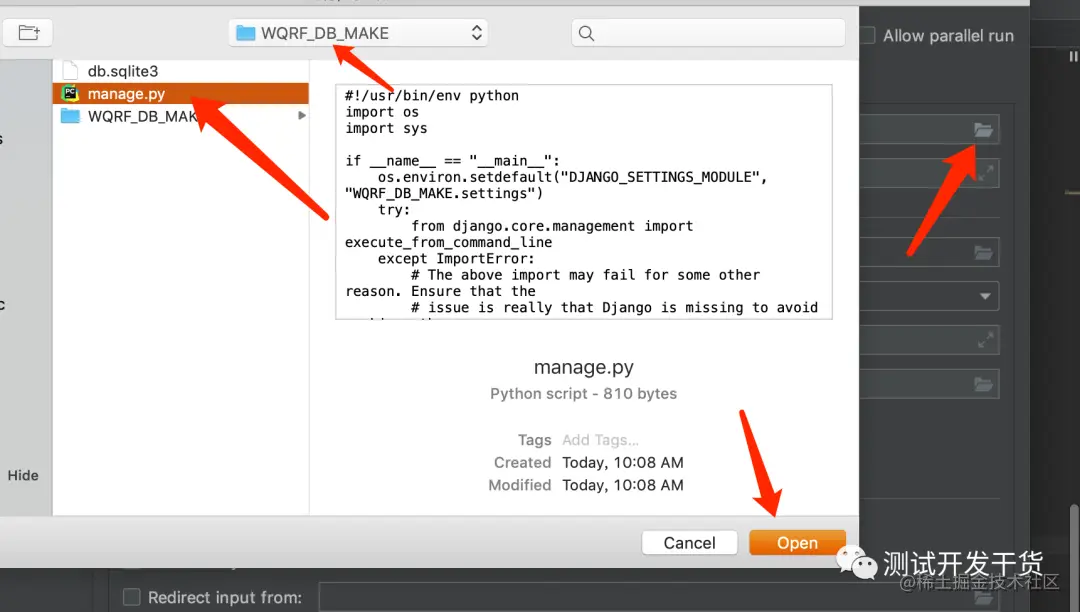Select the manage.py file row
This screenshot has width=1080, height=612.
180,94
